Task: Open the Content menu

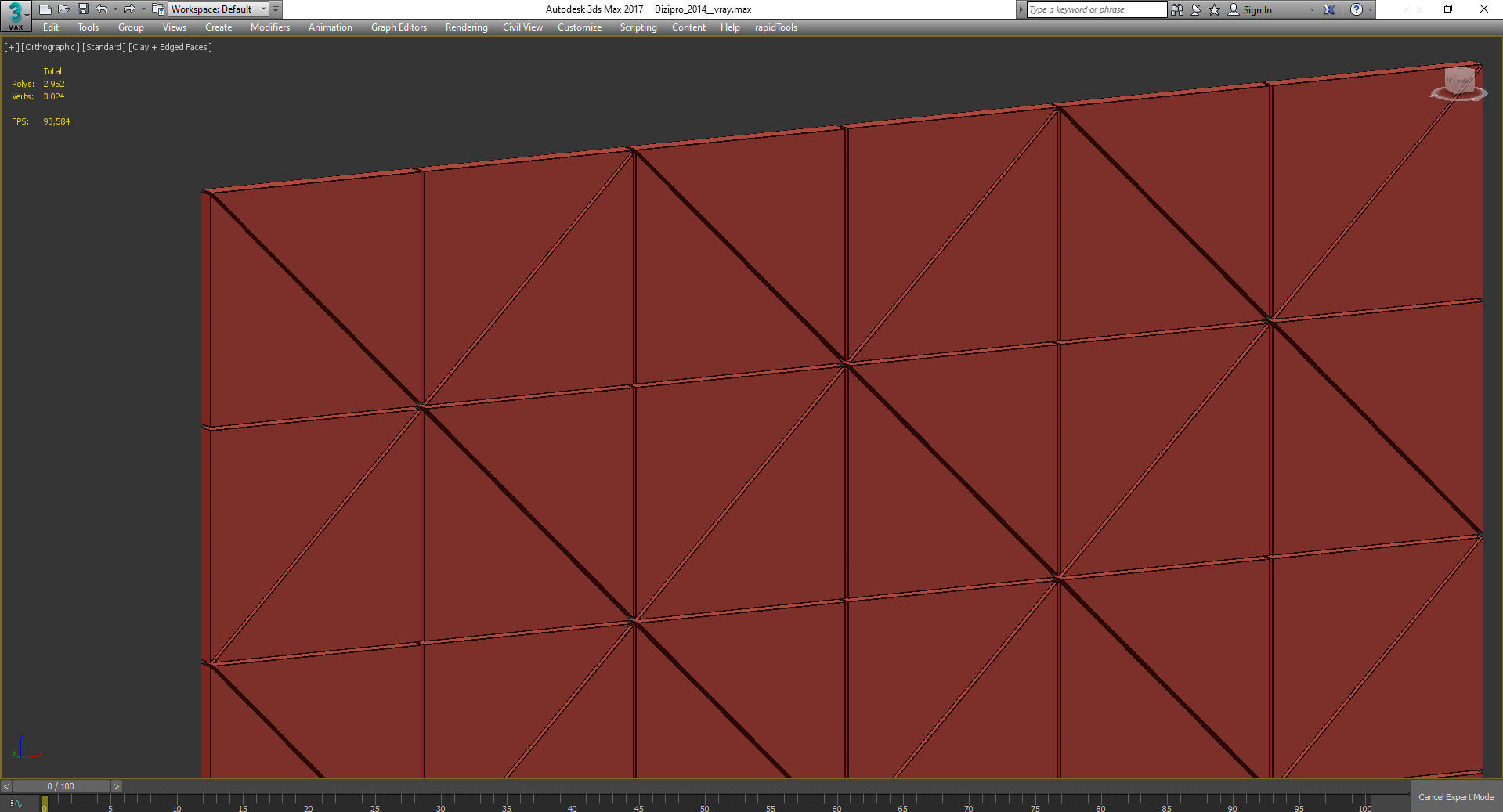Action: [x=688, y=27]
